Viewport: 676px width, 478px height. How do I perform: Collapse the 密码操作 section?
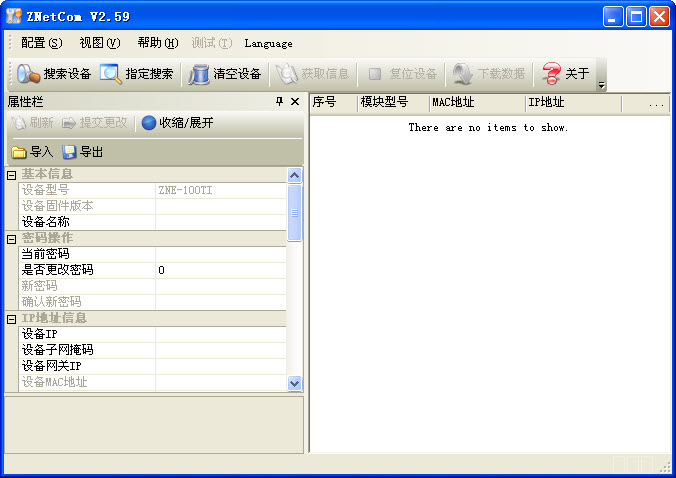point(12,239)
